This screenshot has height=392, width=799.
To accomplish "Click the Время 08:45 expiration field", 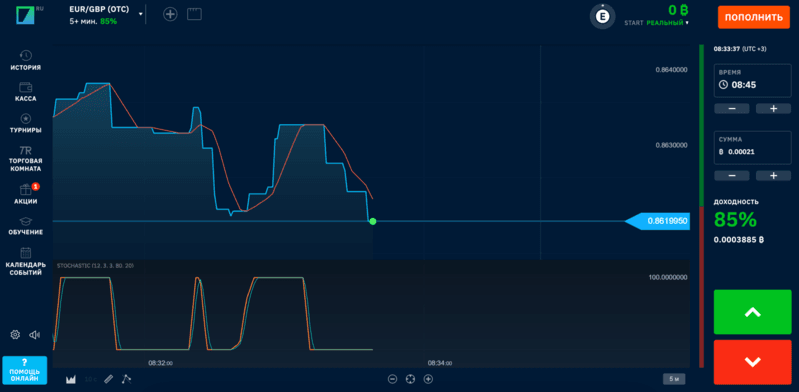I will click(x=752, y=80).
